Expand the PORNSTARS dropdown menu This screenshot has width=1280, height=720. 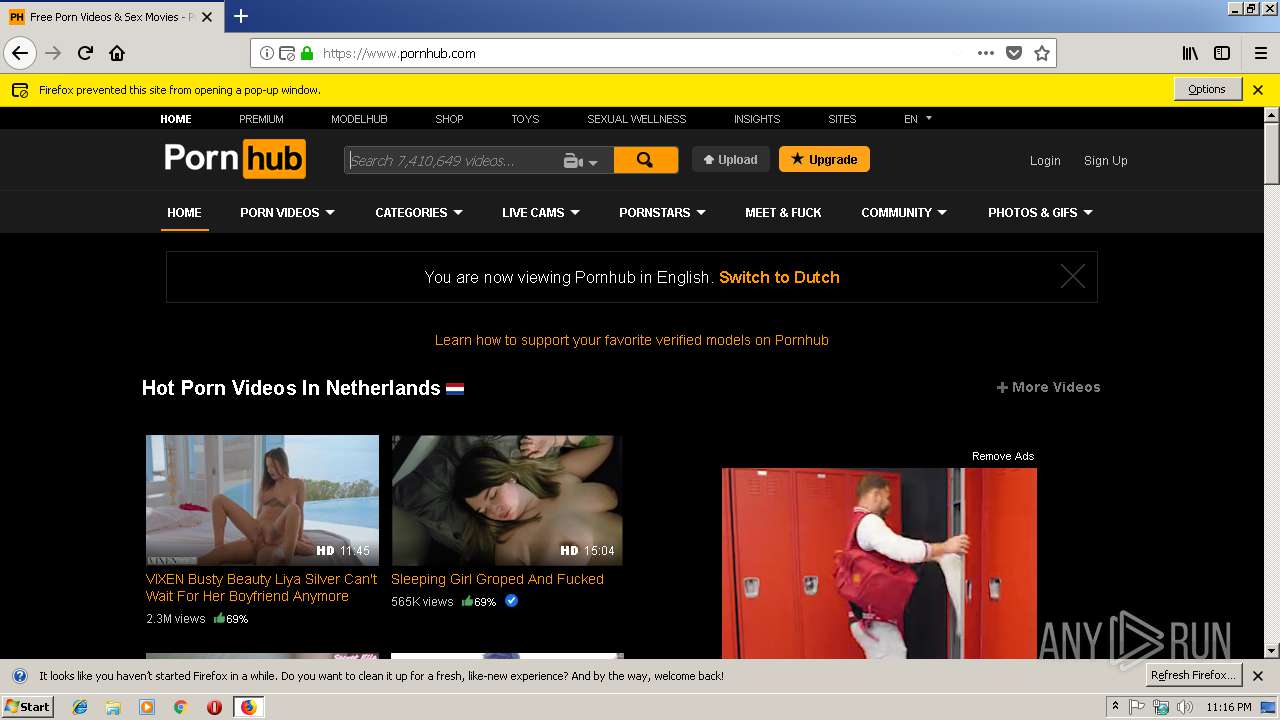[662, 212]
